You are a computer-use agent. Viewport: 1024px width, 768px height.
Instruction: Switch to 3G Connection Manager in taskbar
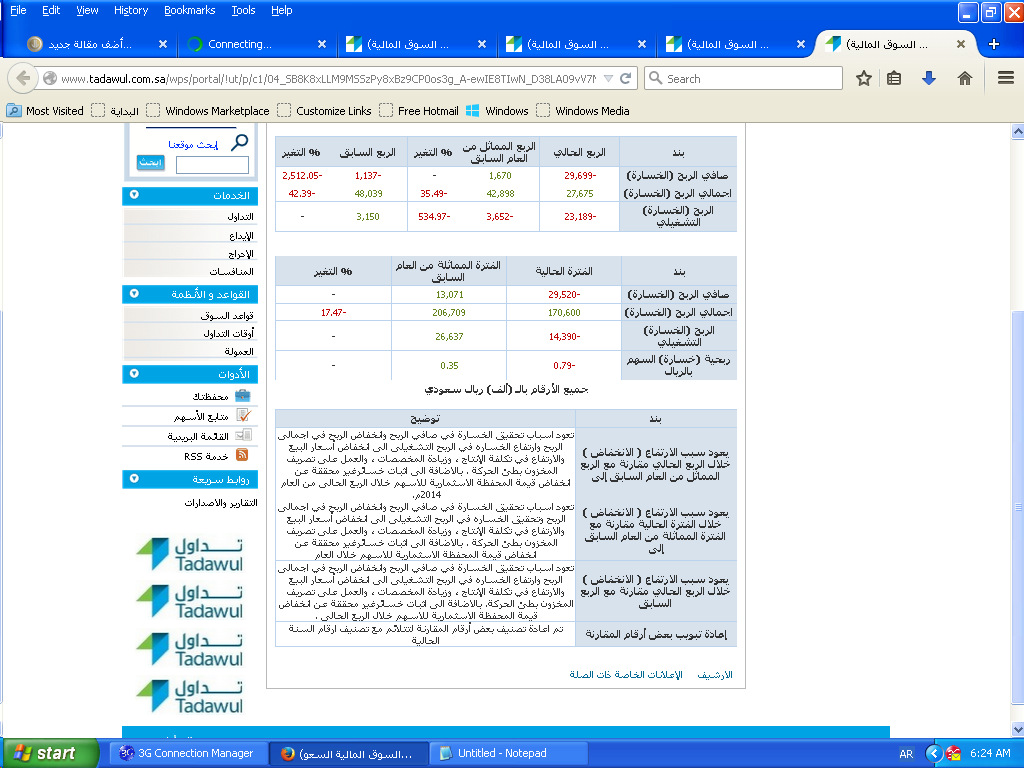187,753
